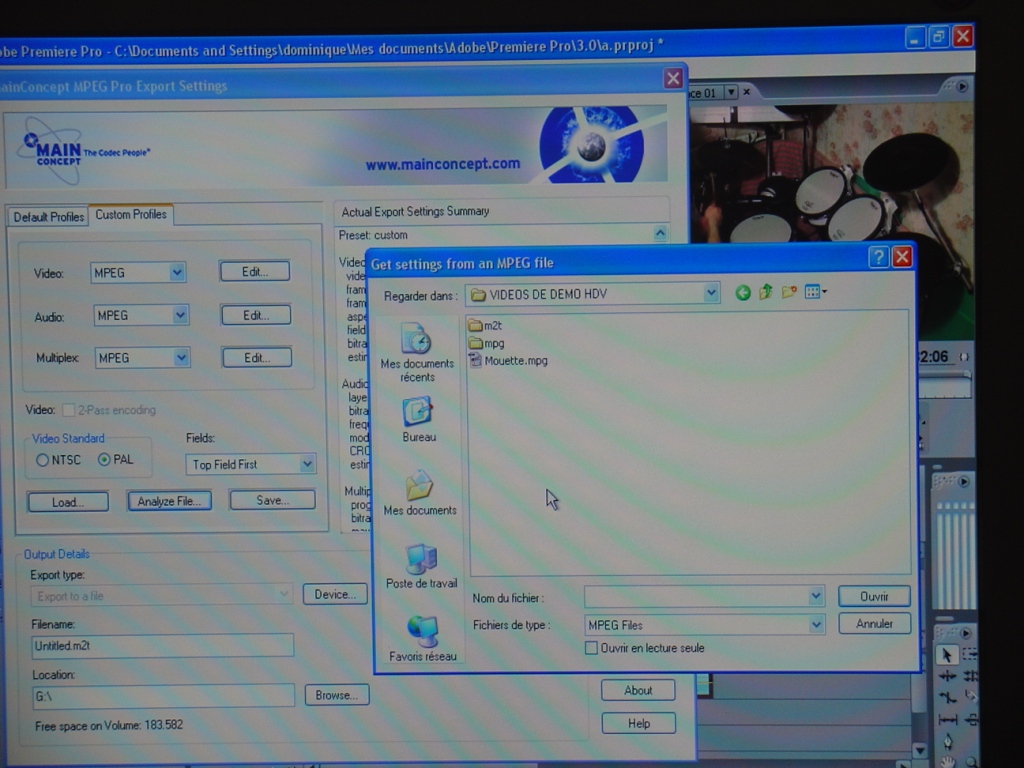The image size is (1024, 768).
Task: Open program monitor panel menu arrow
Action: (962, 86)
